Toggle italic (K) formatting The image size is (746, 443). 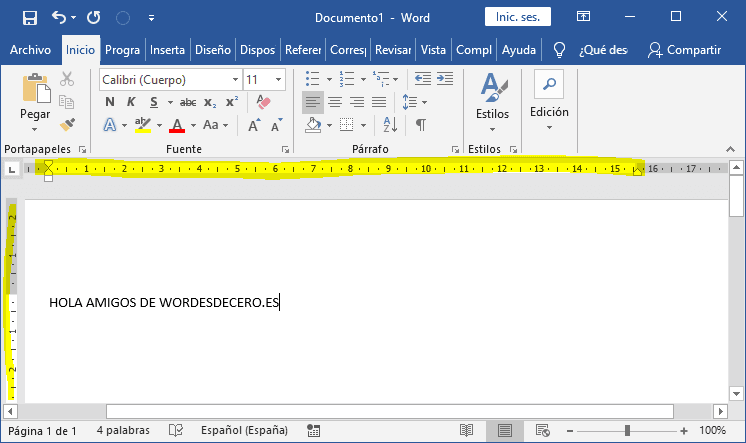point(131,102)
